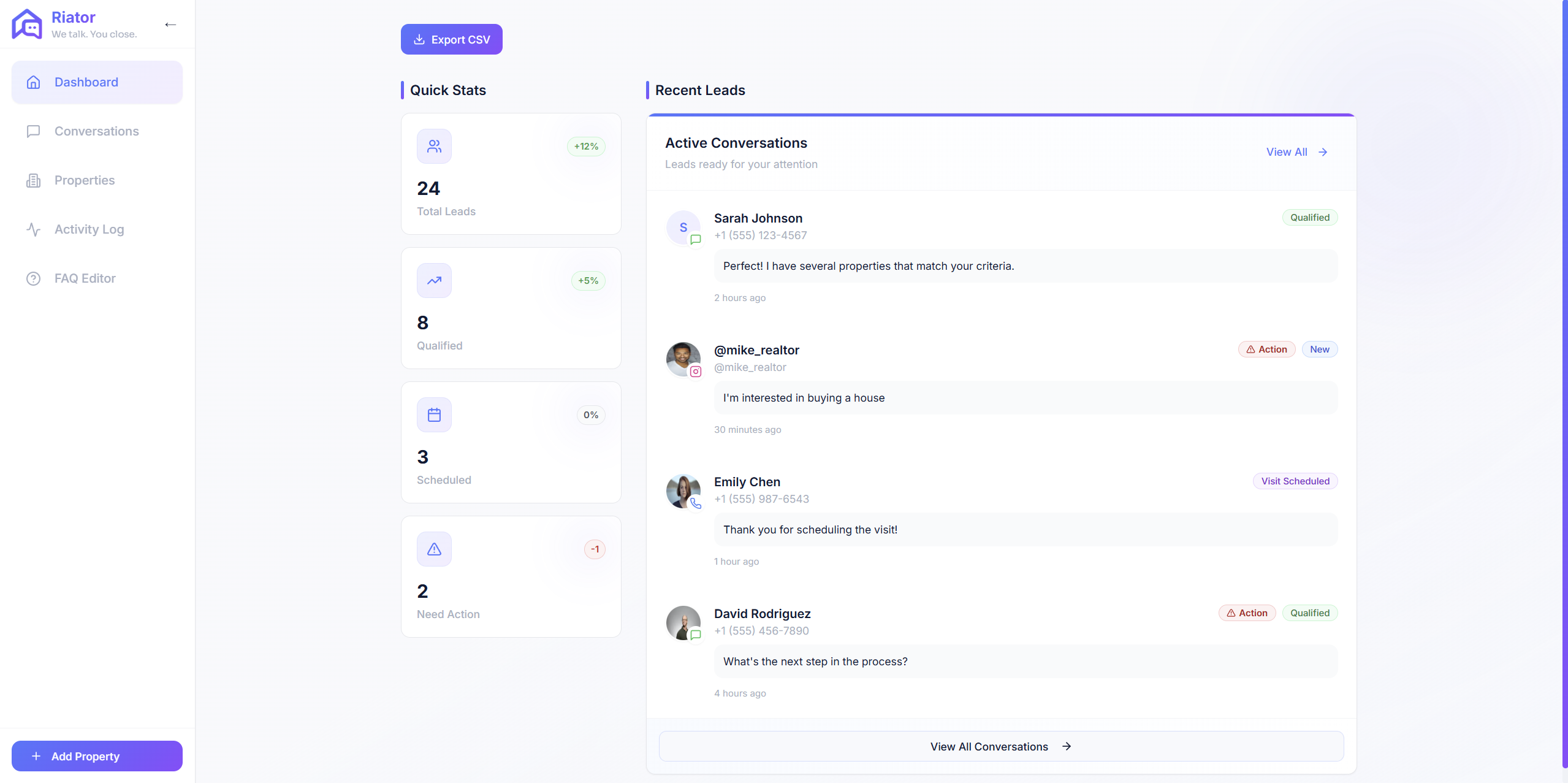
Task: Open the Dashboard menu item
Action: tap(97, 82)
